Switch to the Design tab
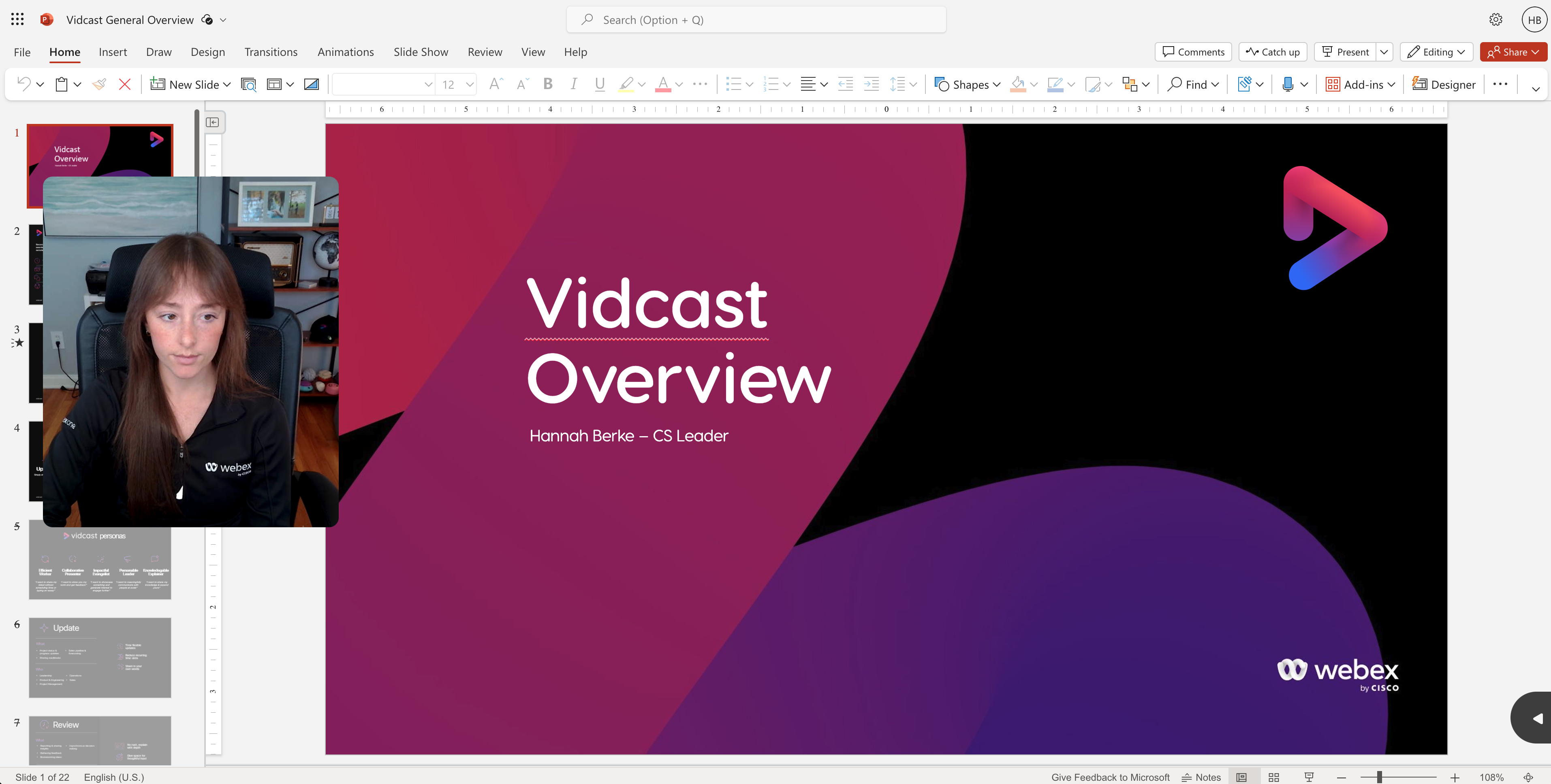 coord(208,52)
